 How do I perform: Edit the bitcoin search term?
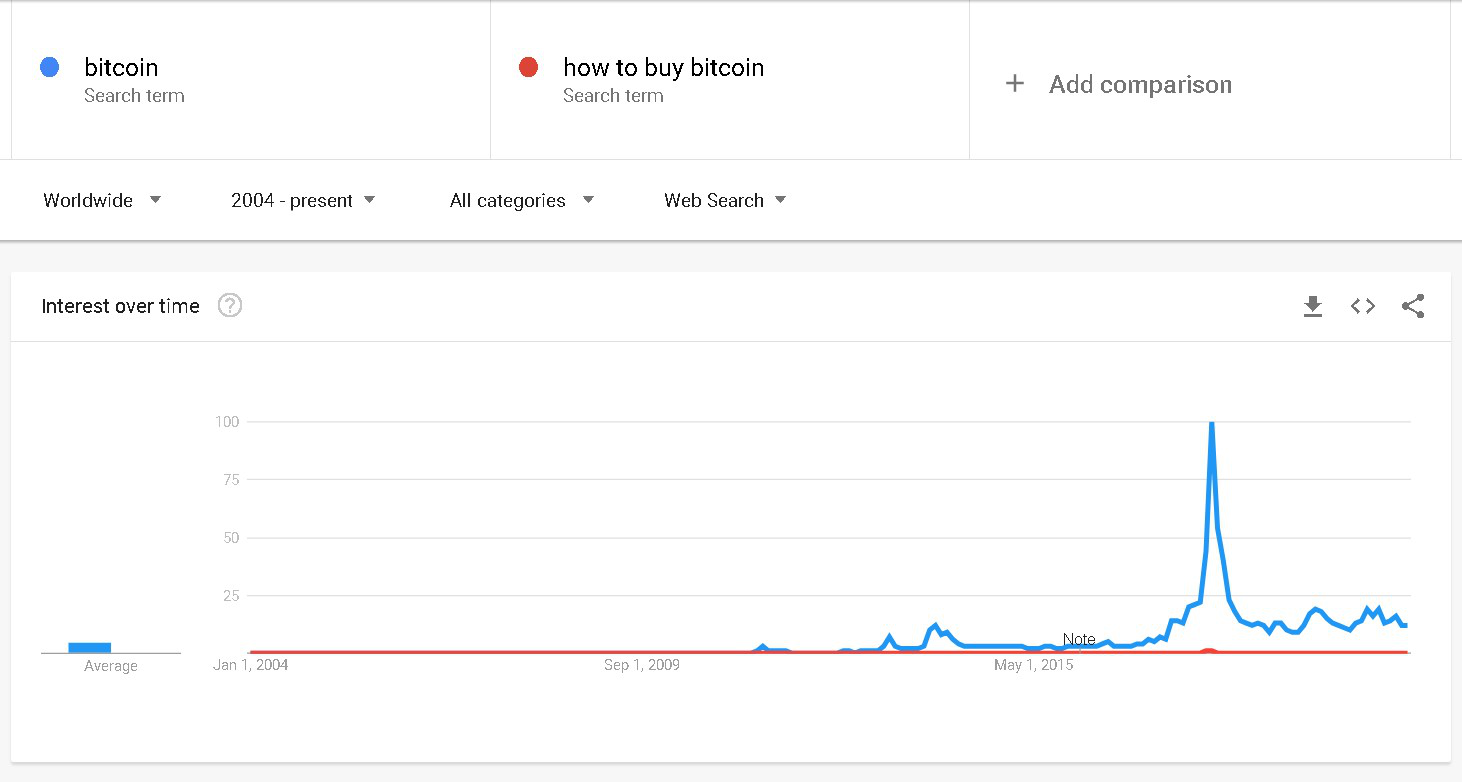point(121,67)
